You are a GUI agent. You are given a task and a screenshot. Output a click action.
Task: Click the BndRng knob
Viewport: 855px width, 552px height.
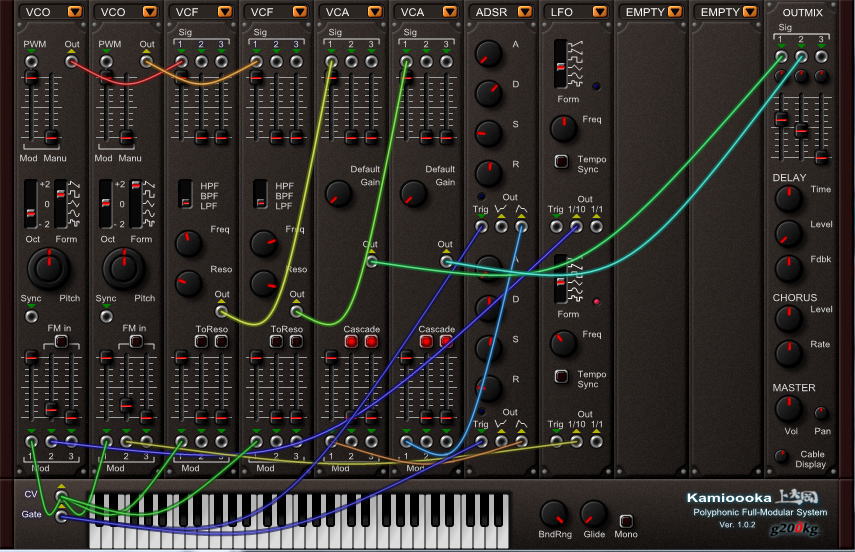pos(553,514)
